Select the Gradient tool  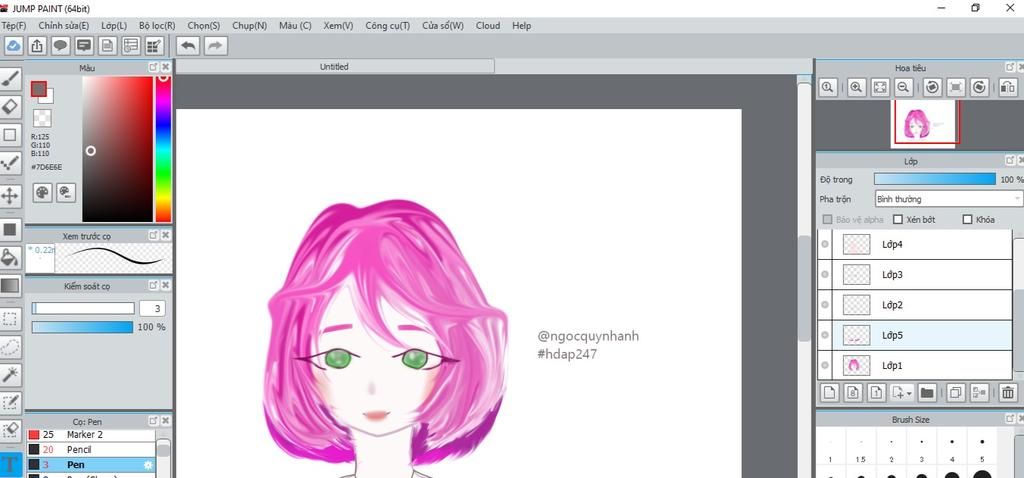(x=10, y=285)
